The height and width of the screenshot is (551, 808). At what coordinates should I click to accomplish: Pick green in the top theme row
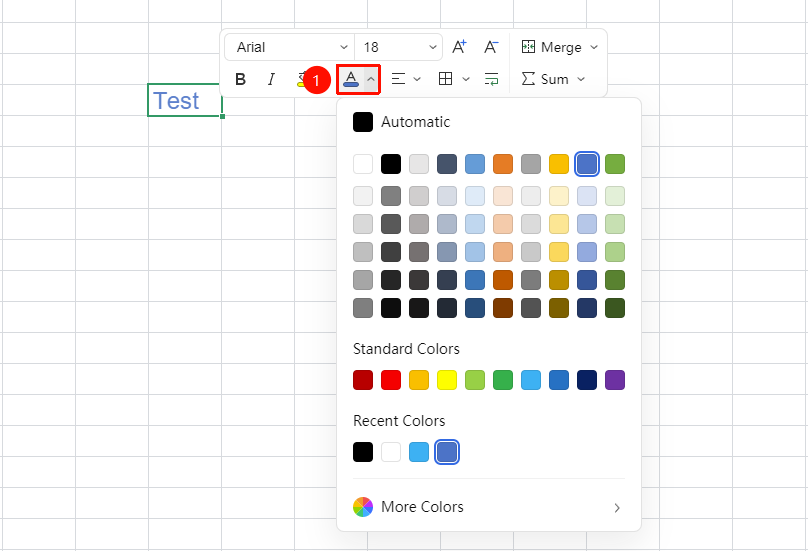(615, 164)
